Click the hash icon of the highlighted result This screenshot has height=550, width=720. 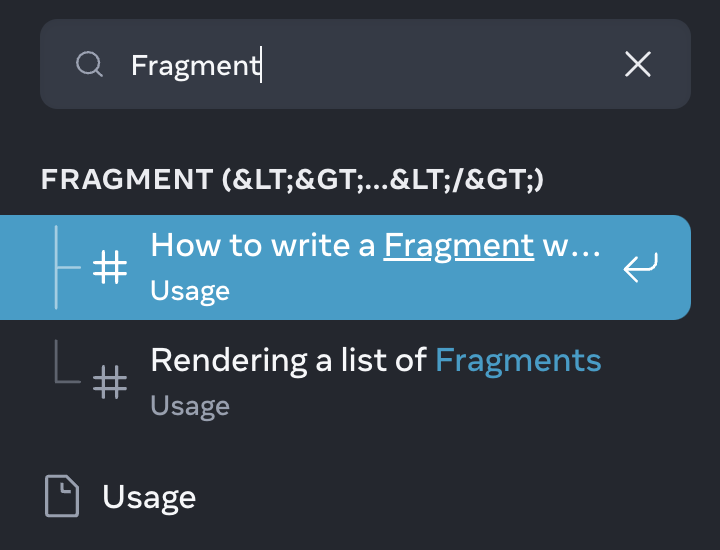[x=110, y=267]
